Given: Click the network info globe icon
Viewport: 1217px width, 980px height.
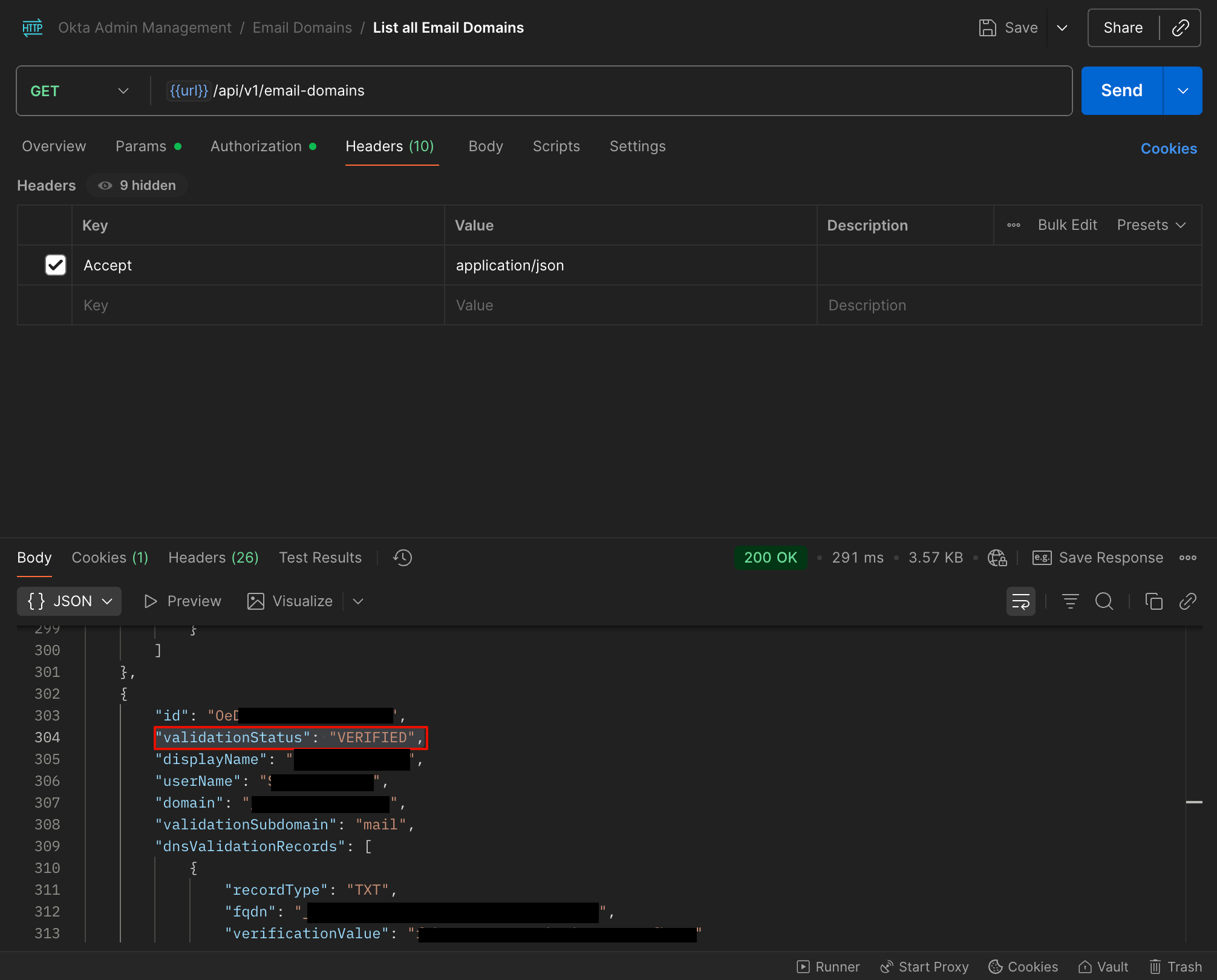Looking at the screenshot, I should pos(997,558).
